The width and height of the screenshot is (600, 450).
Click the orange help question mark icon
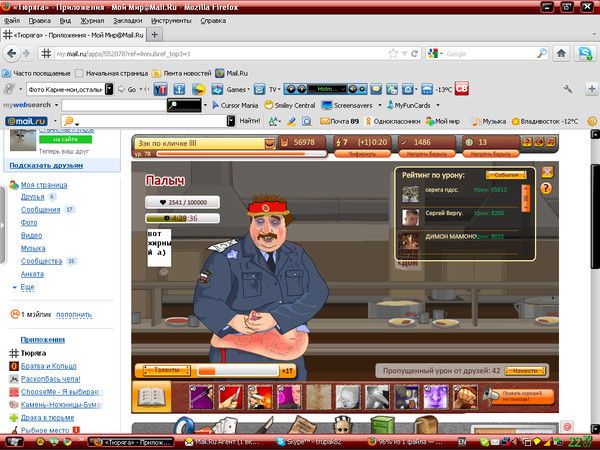click(x=546, y=188)
